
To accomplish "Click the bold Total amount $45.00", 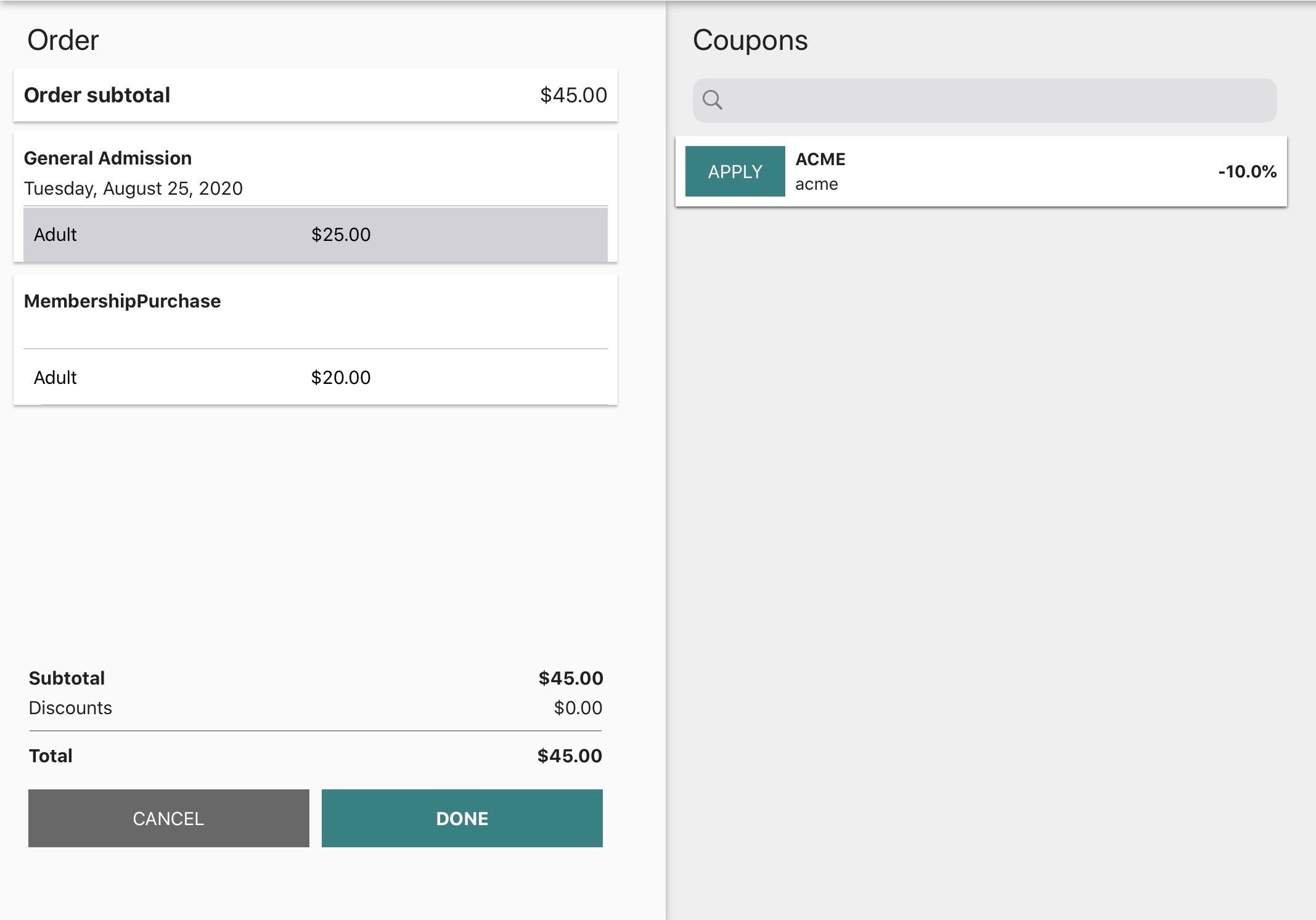I will click(x=570, y=756).
